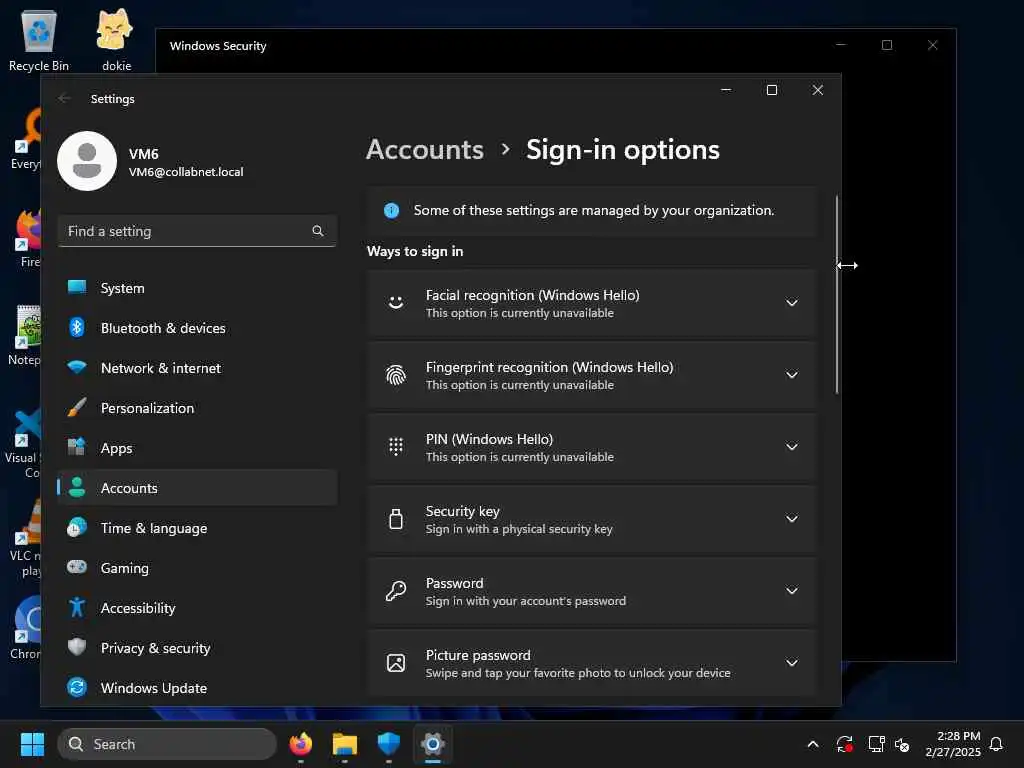The height and width of the screenshot is (768, 1024).
Task: Open File Explorer from the taskbar
Action: click(x=345, y=744)
